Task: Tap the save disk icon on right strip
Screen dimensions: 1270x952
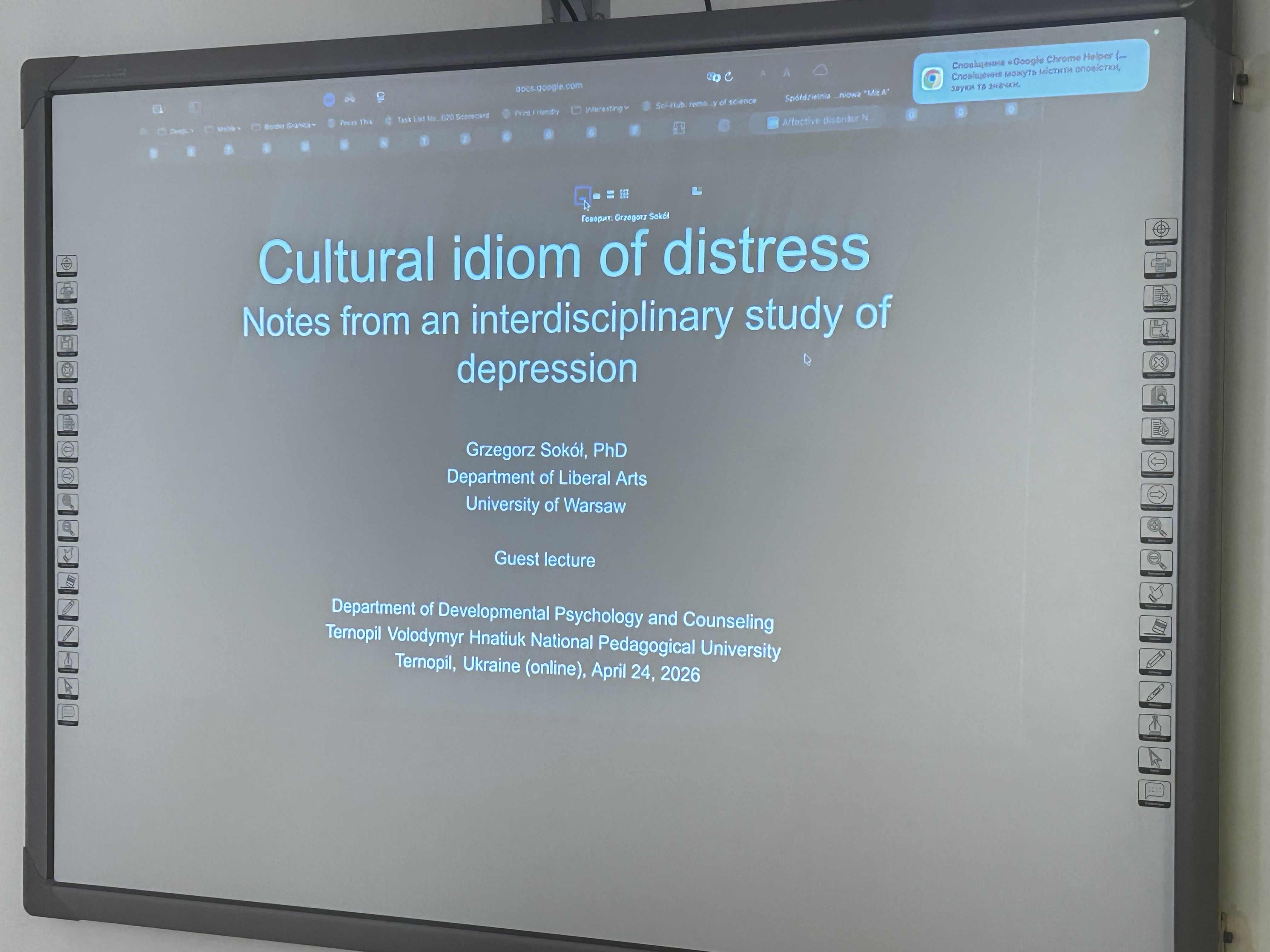Action: 1160,330
